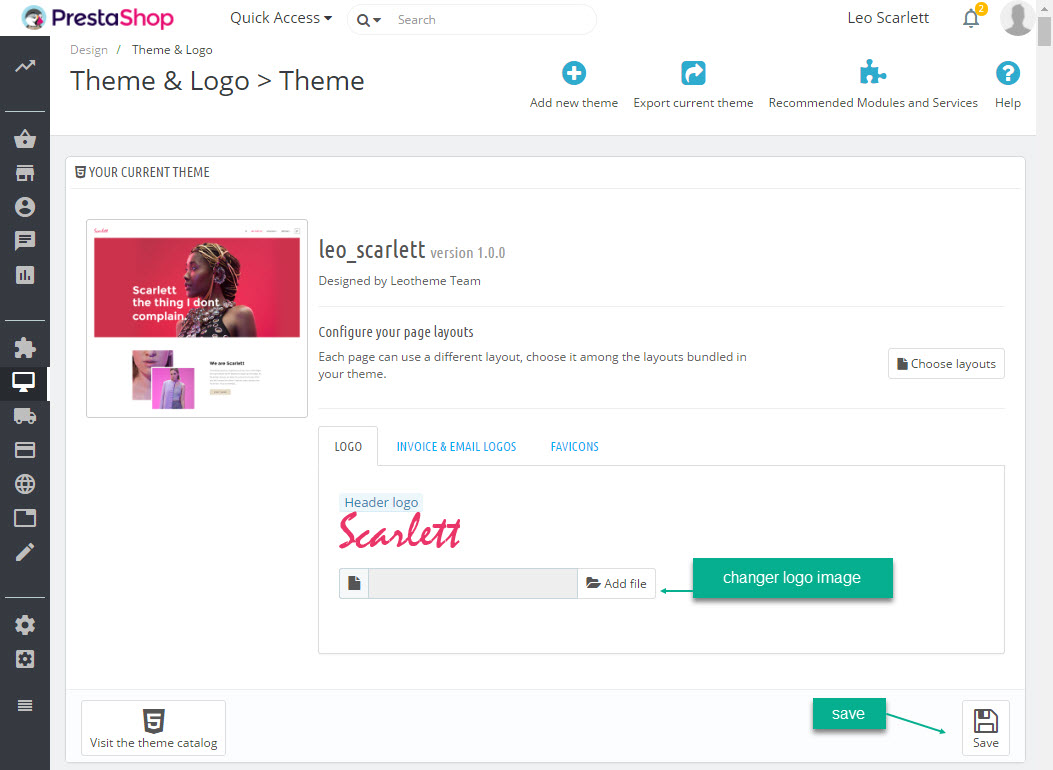This screenshot has width=1053, height=770.
Task: Switch to the LOGO tab
Action: [348, 446]
